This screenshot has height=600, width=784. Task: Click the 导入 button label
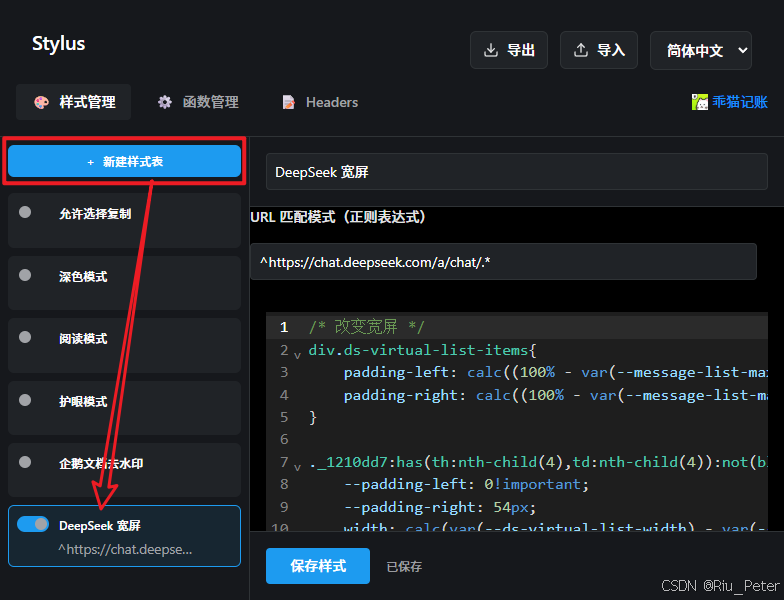[610, 50]
